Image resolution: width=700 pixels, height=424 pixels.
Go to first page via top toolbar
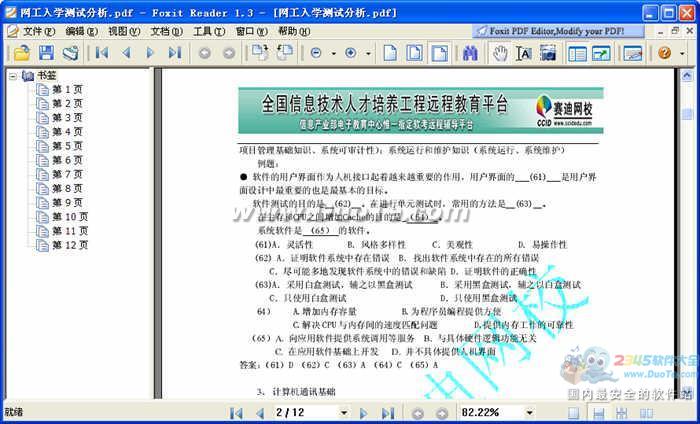tap(101, 53)
